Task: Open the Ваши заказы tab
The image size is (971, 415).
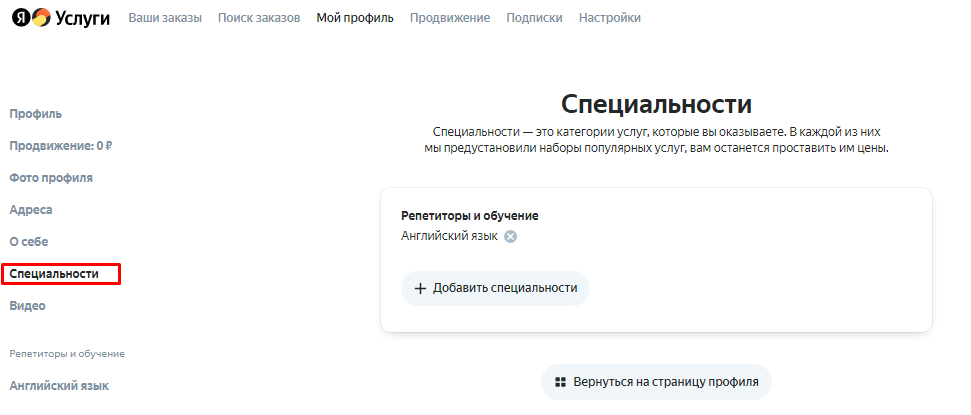Action: [165, 18]
